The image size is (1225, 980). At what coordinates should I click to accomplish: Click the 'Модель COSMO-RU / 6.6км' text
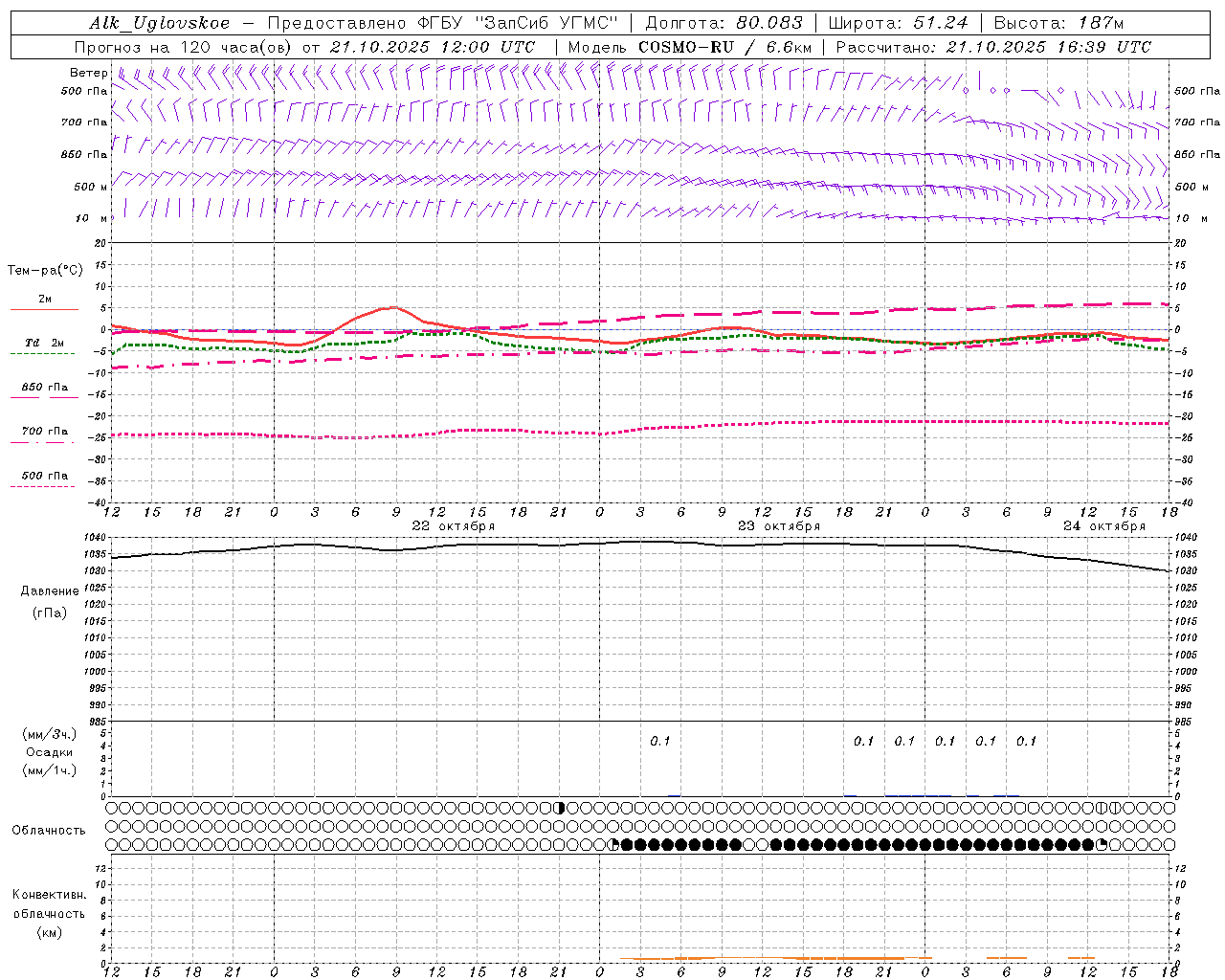click(x=690, y=47)
